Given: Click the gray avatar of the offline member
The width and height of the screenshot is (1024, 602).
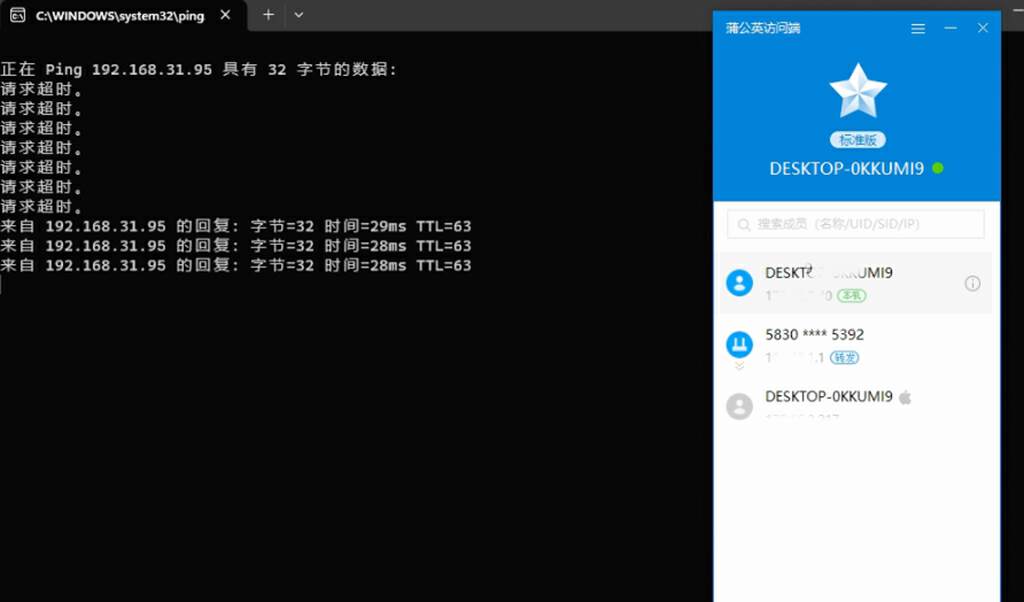Looking at the screenshot, I should (739, 406).
